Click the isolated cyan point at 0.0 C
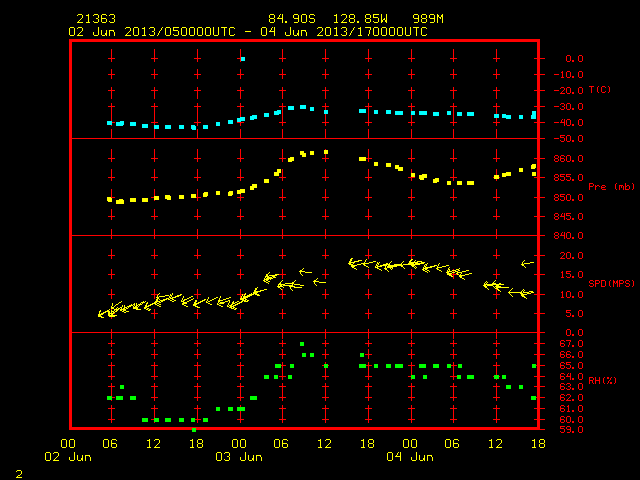The height and width of the screenshot is (480, 640). (243, 59)
